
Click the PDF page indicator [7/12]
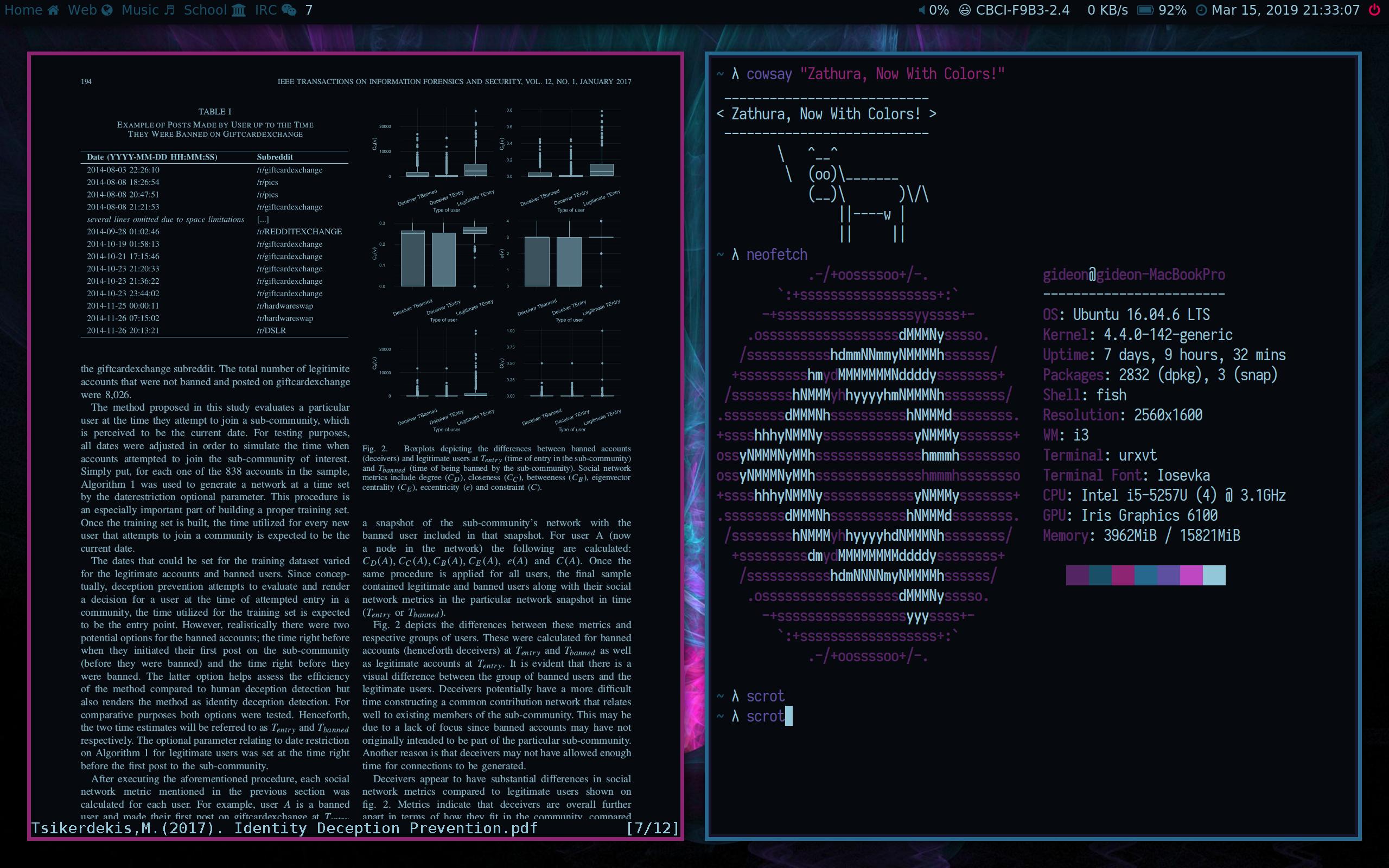pos(653,828)
